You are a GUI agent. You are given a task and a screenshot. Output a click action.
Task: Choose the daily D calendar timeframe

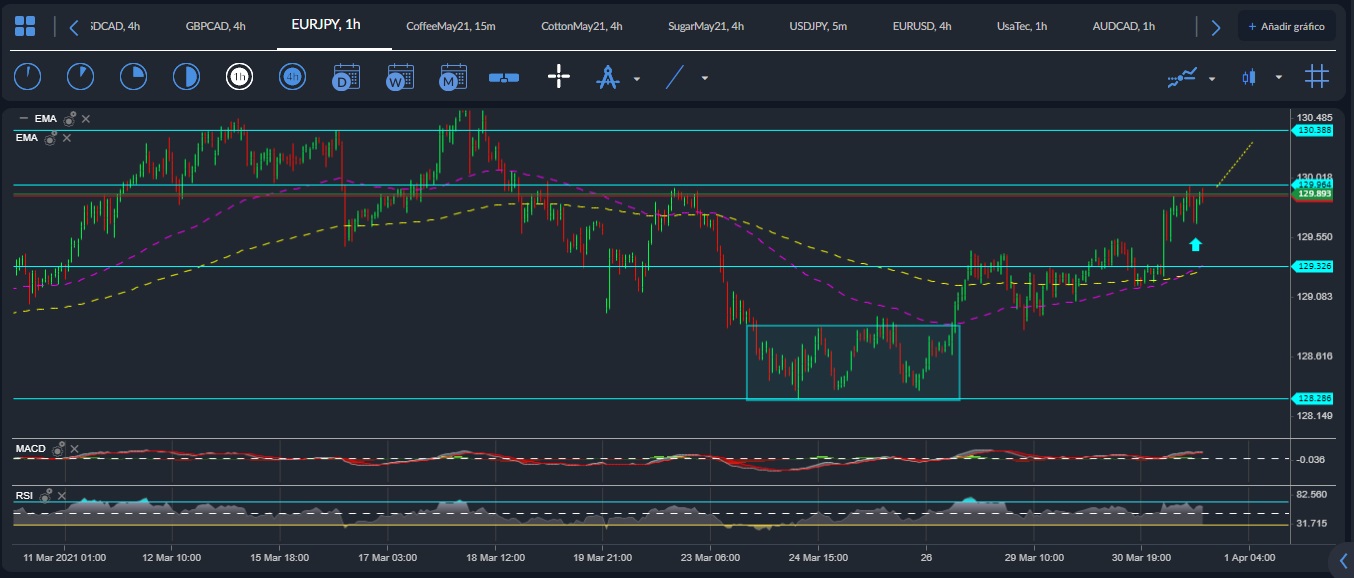(346, 76)
